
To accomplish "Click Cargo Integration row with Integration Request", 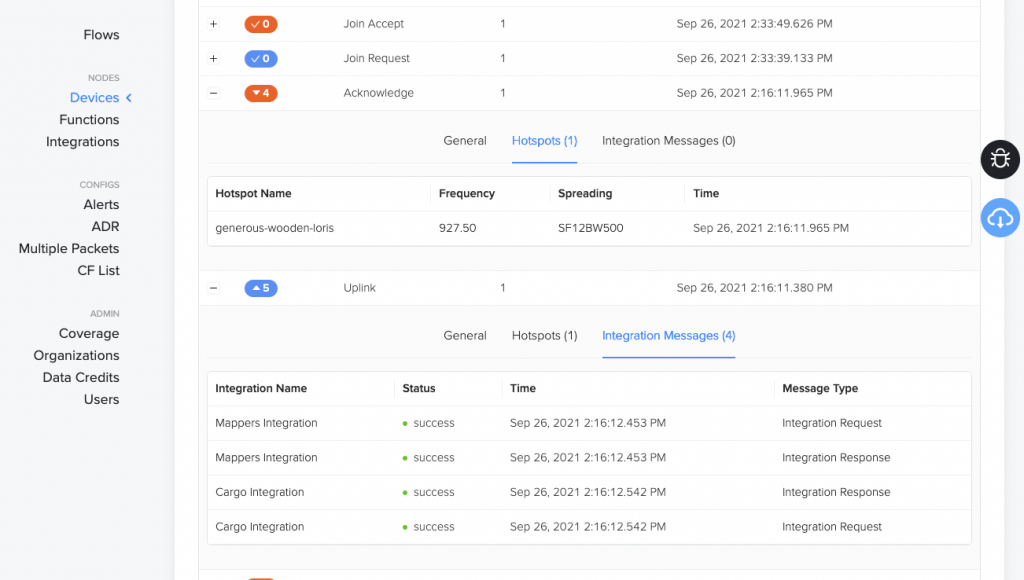I will 589,527.
